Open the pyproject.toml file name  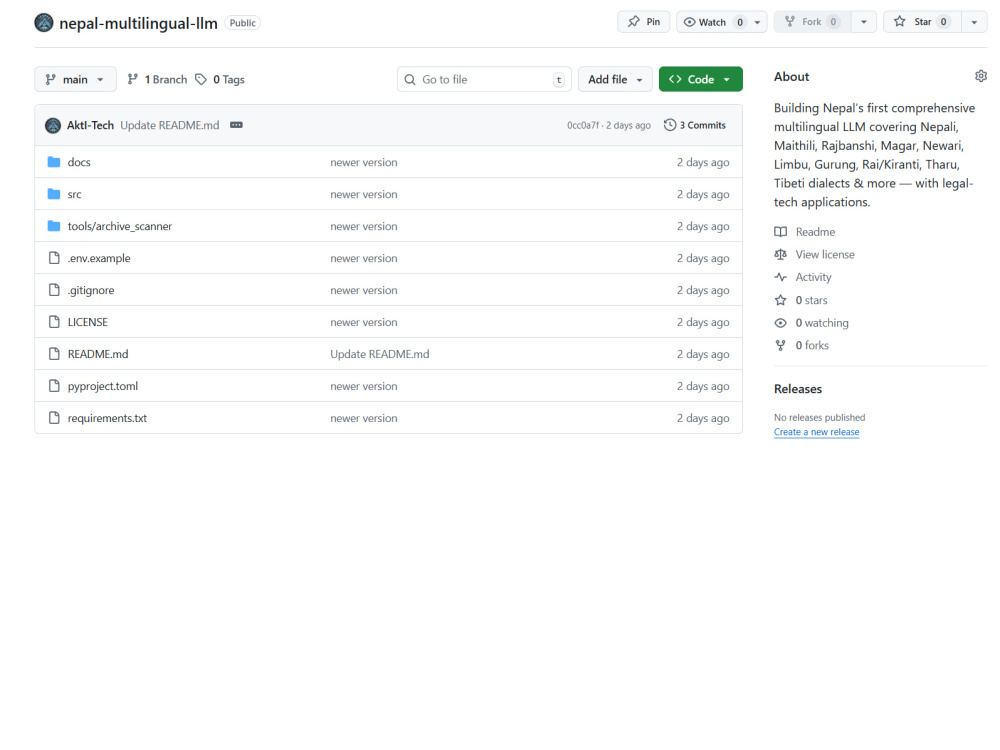103,386
